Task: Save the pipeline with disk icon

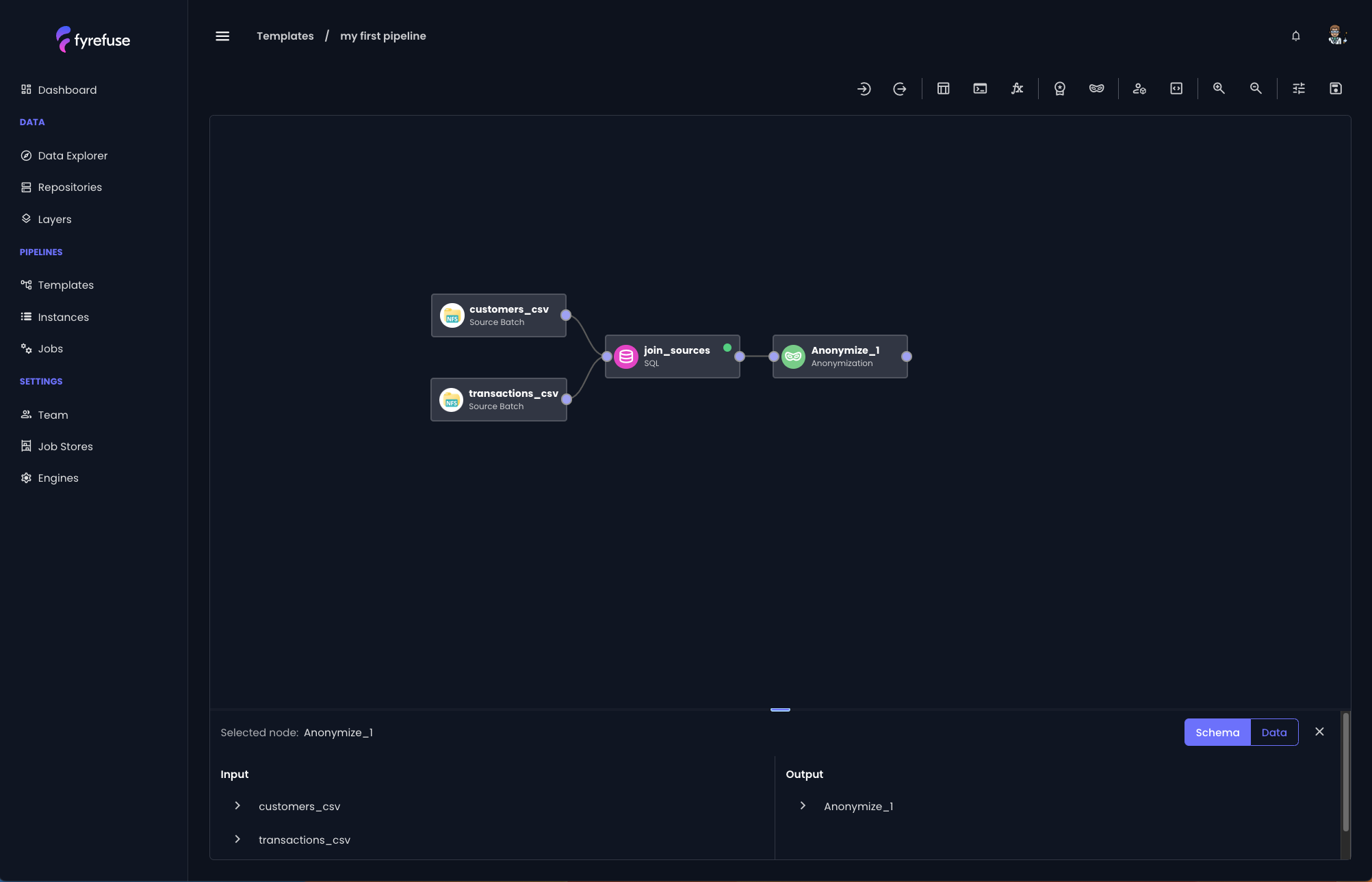Action: [1336, 88]
